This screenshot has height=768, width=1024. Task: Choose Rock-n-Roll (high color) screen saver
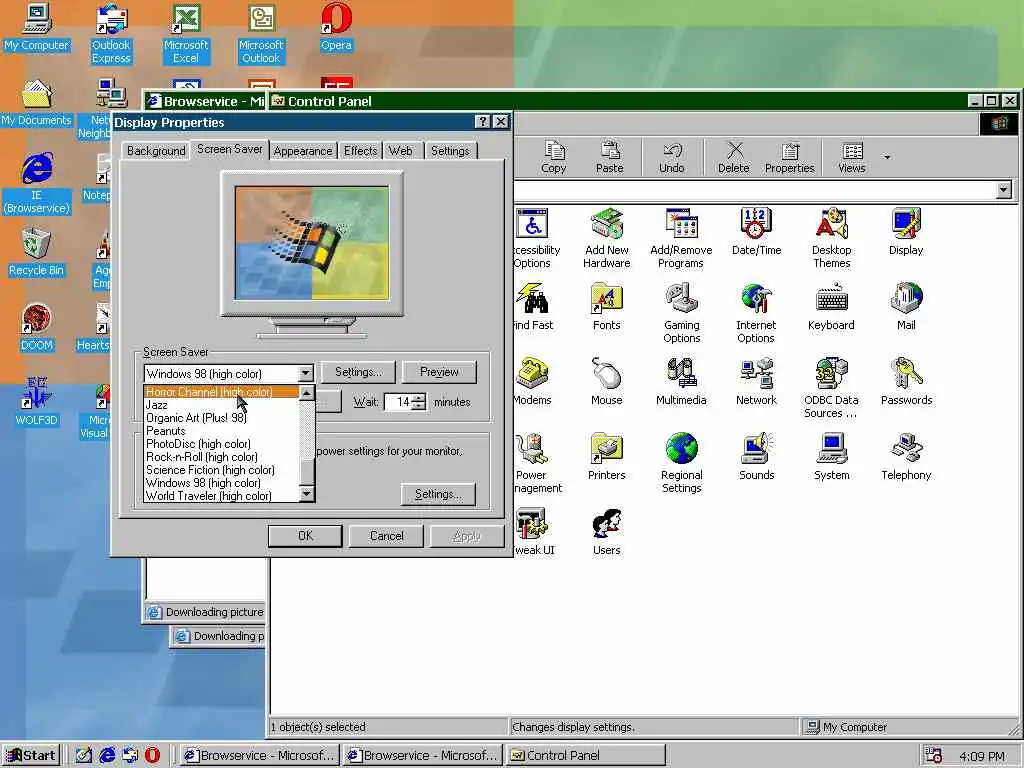[x=221, y=457]
